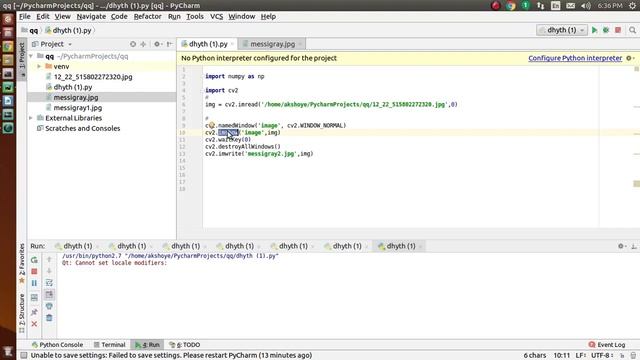Open the File menu
This screenshot has width=640, height=360.
24,16
